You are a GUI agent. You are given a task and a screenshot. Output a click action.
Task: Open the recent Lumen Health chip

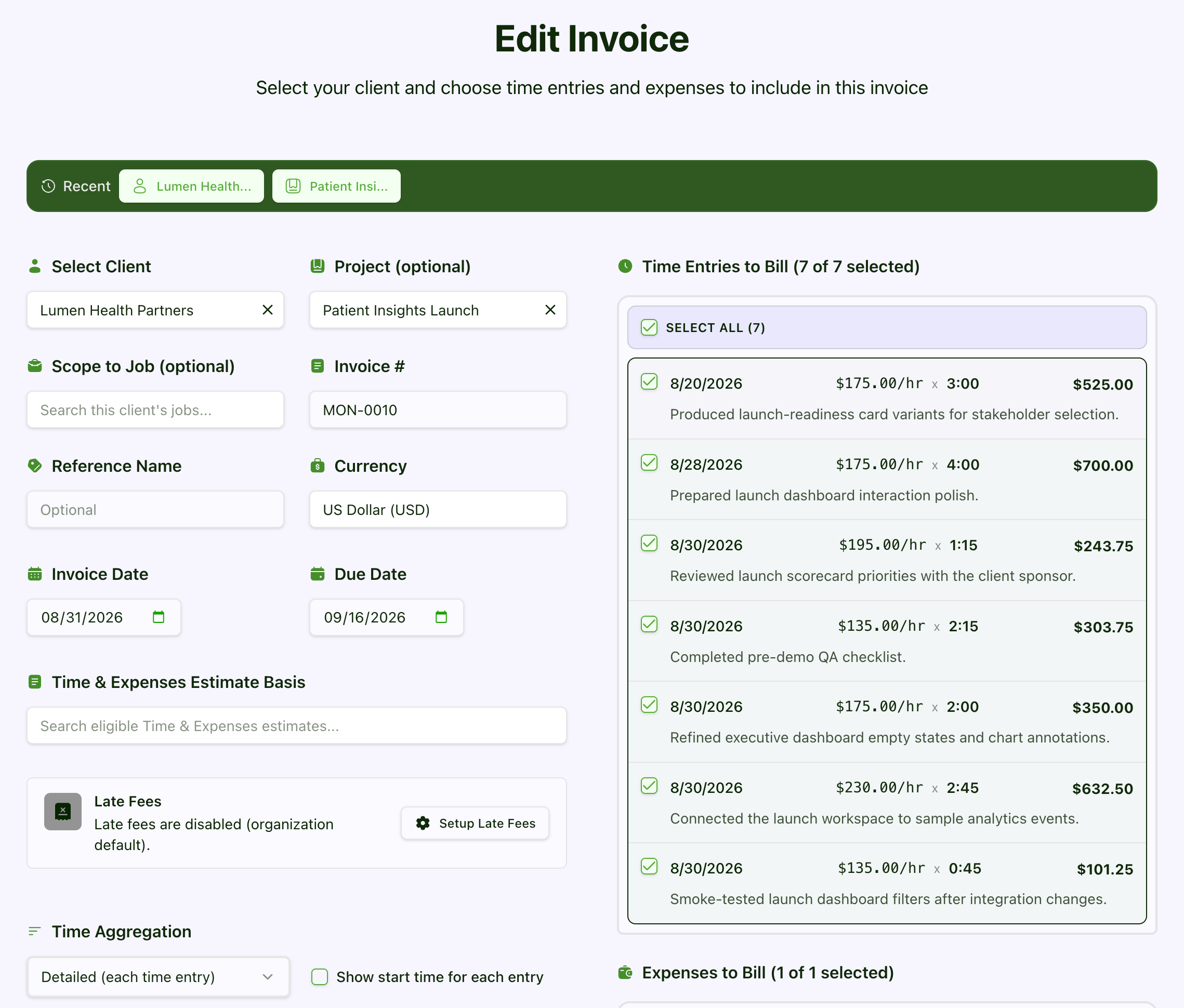(x=191, y=186)
